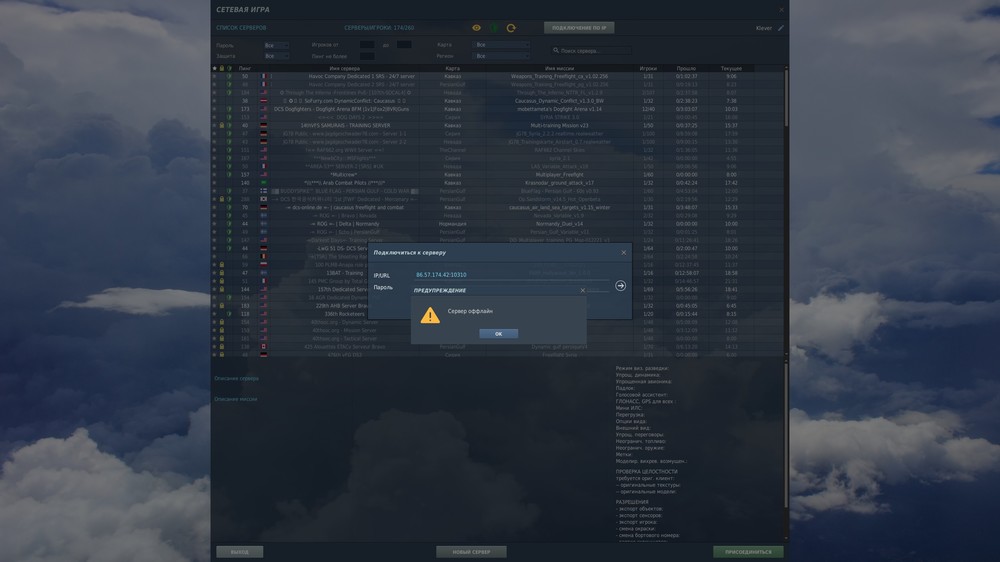Sort by the Имя сервера column header

point(344,68)
